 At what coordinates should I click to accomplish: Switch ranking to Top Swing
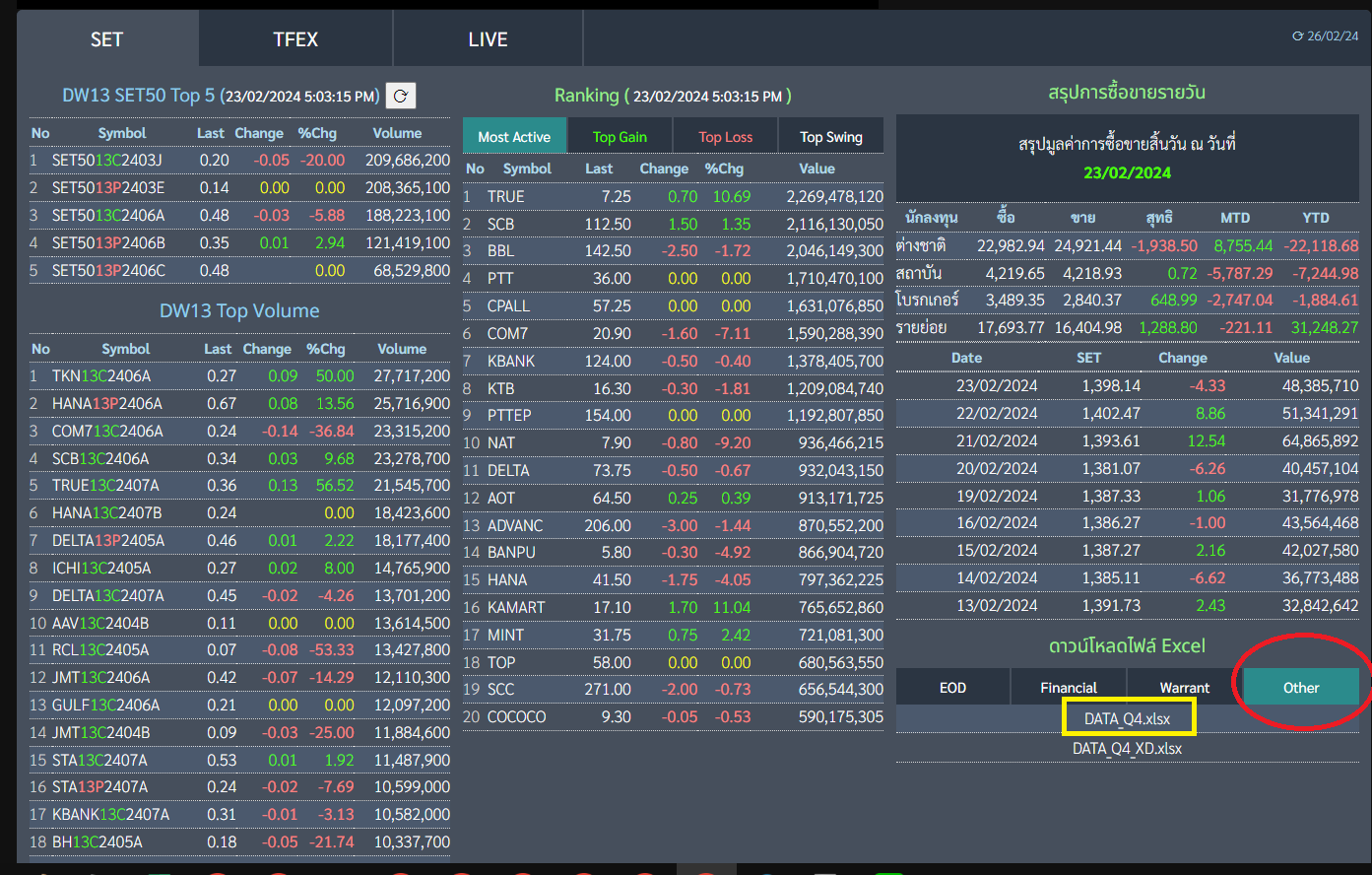coord(830,137)
